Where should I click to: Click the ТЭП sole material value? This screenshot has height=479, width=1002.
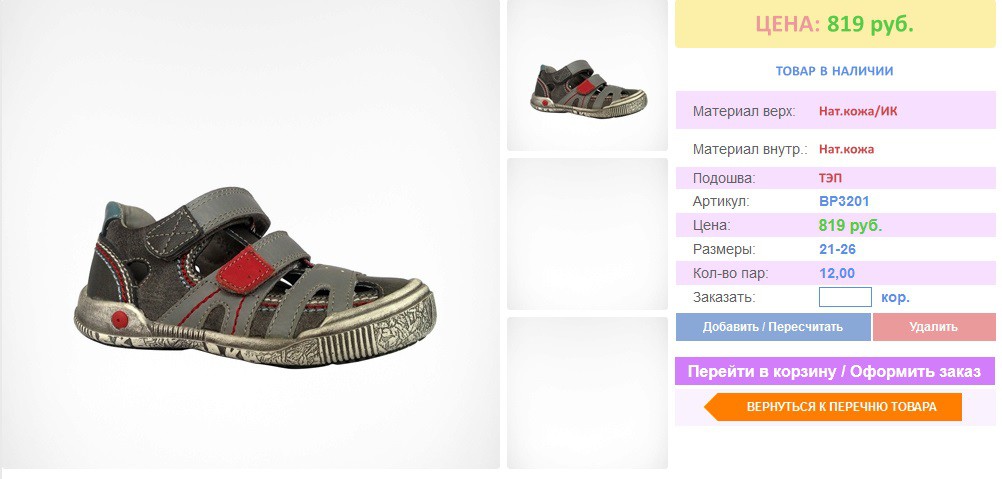click(831, 178)
